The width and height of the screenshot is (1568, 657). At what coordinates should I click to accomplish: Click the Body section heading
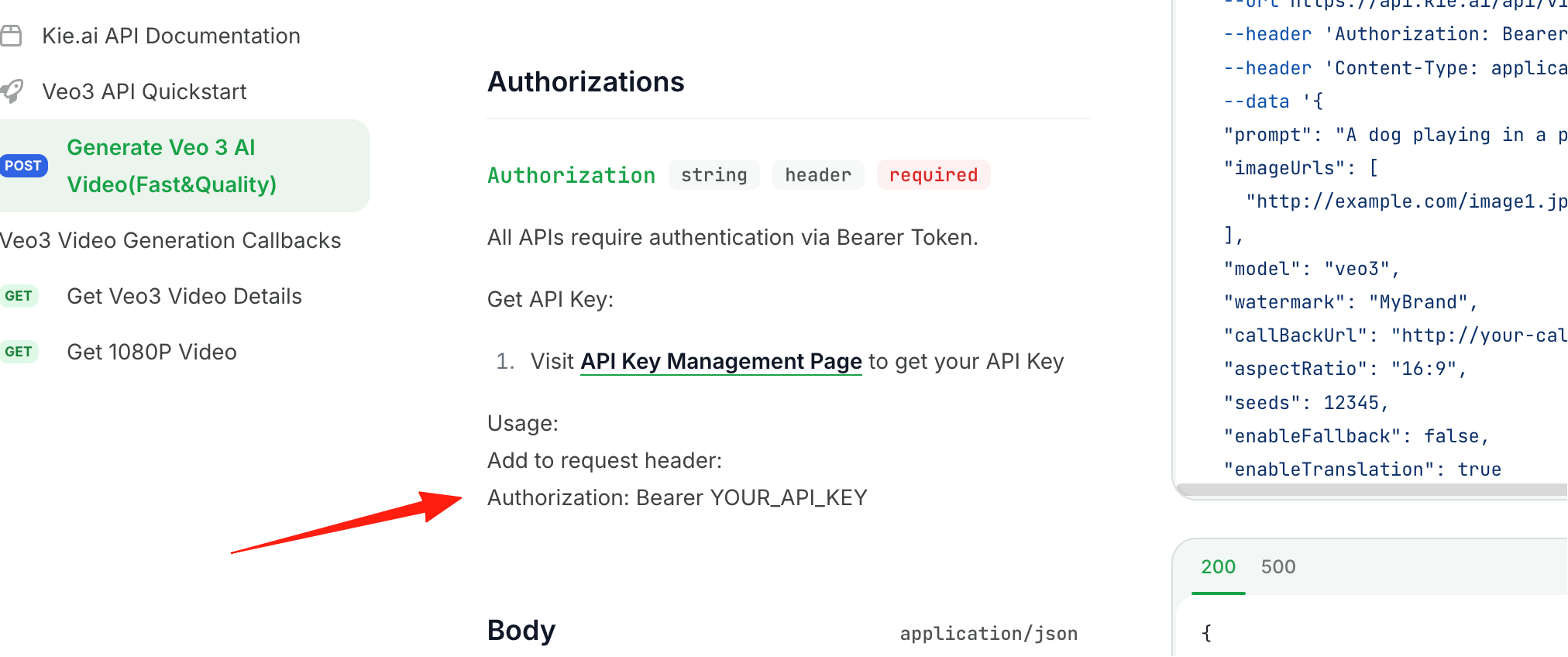521,631
